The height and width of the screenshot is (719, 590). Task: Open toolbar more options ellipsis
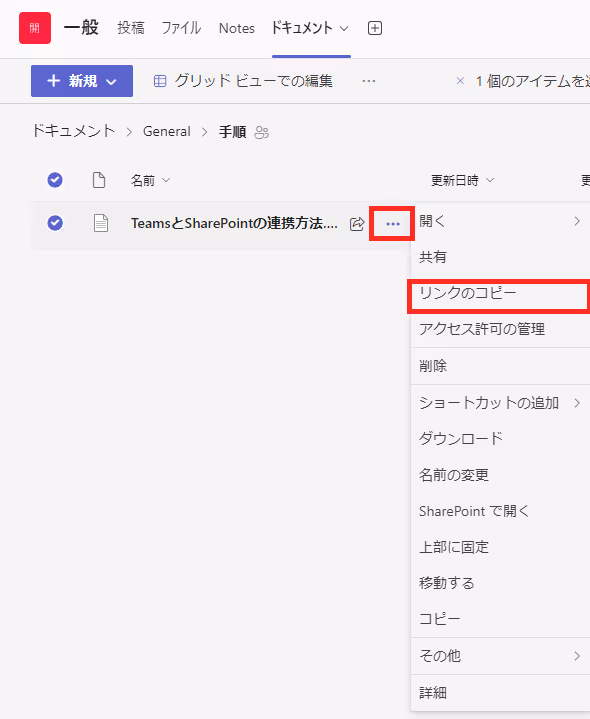369,81
